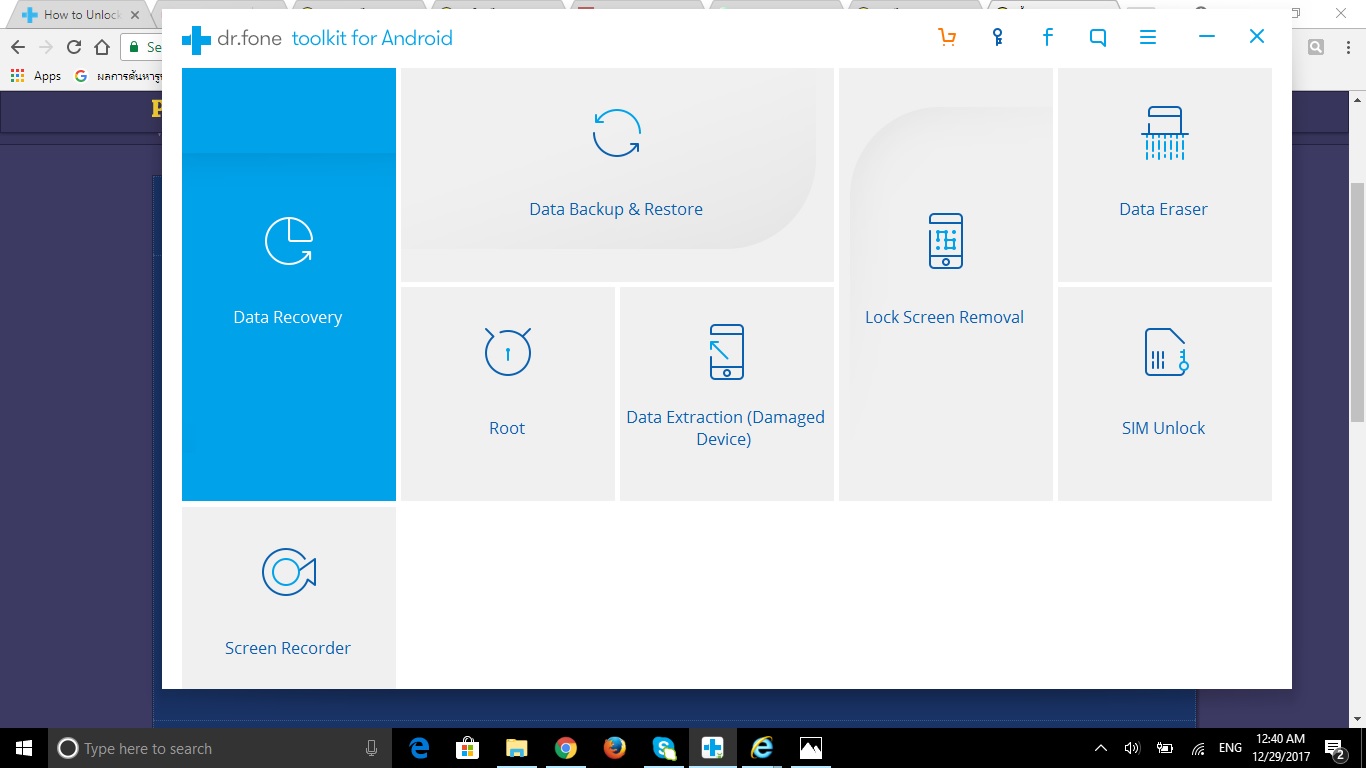1366x768 pixels.
Task: Open the Apps bookmarks shortcut in Chrome
Action: pyautogui.click(x=36, y=76)
